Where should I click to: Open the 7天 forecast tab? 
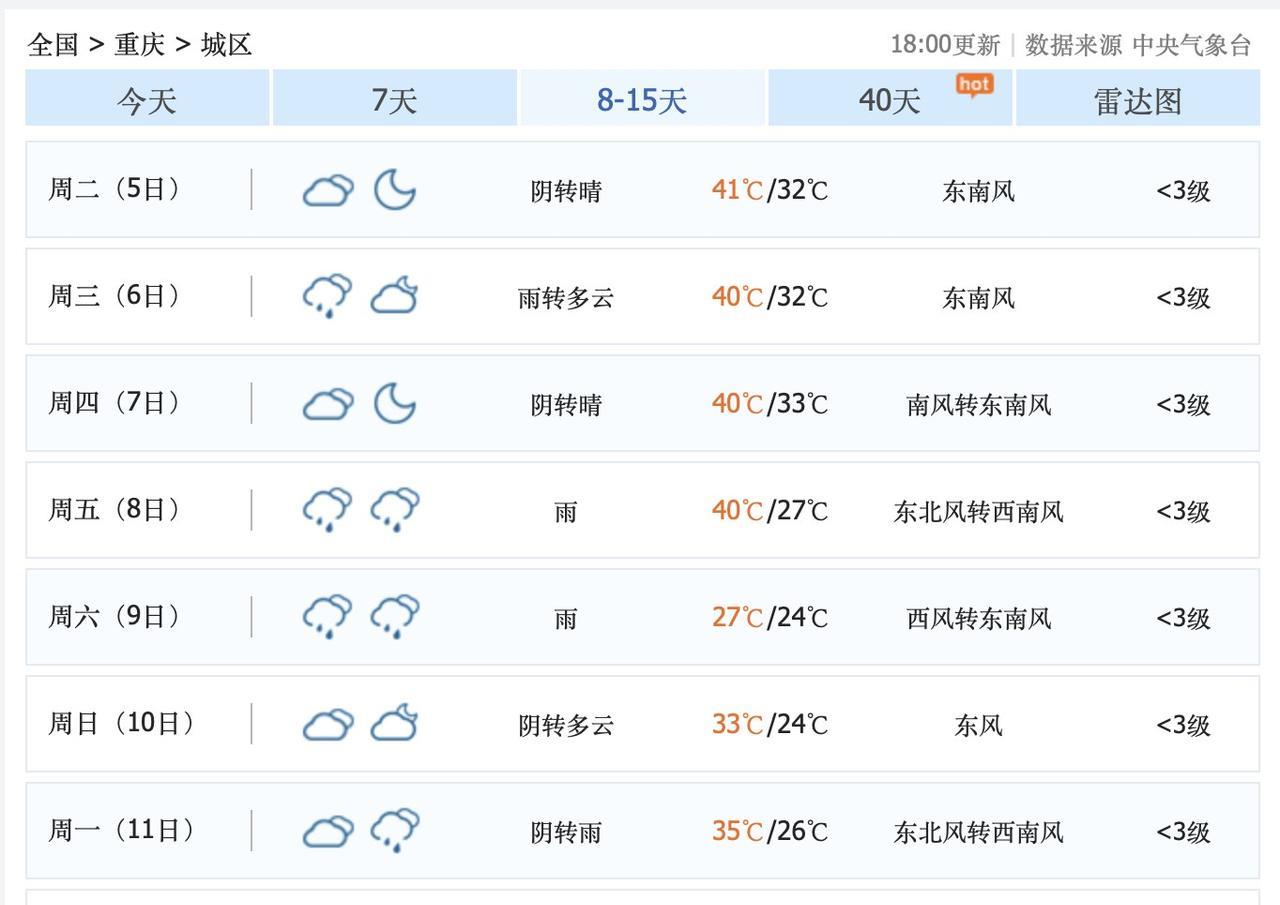tap(394, 100)
